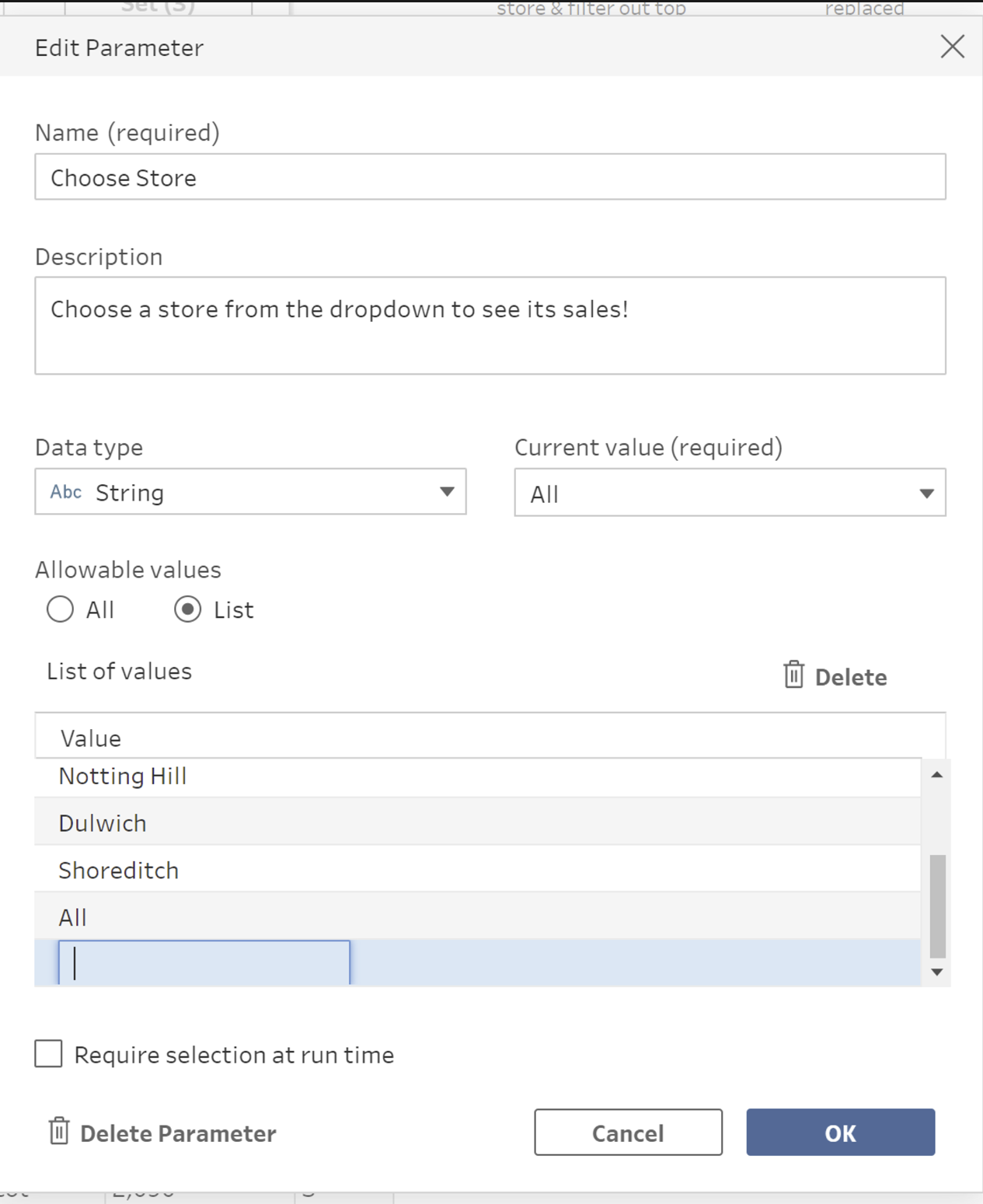Enable Require selection at run time
The image size is (983, 1204).
point(48,1054)
